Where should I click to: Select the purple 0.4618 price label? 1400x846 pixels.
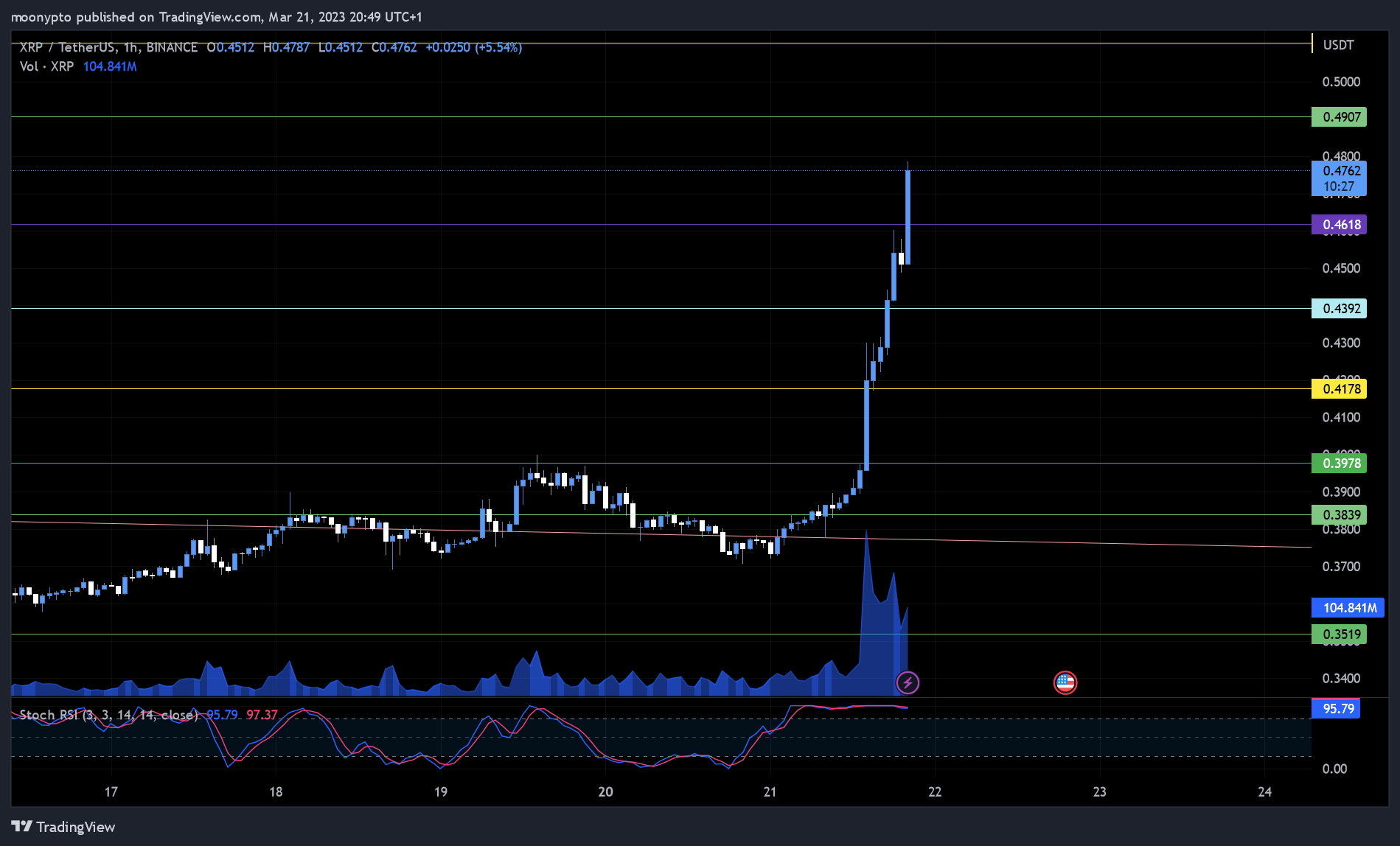(x=1339, y=224)
